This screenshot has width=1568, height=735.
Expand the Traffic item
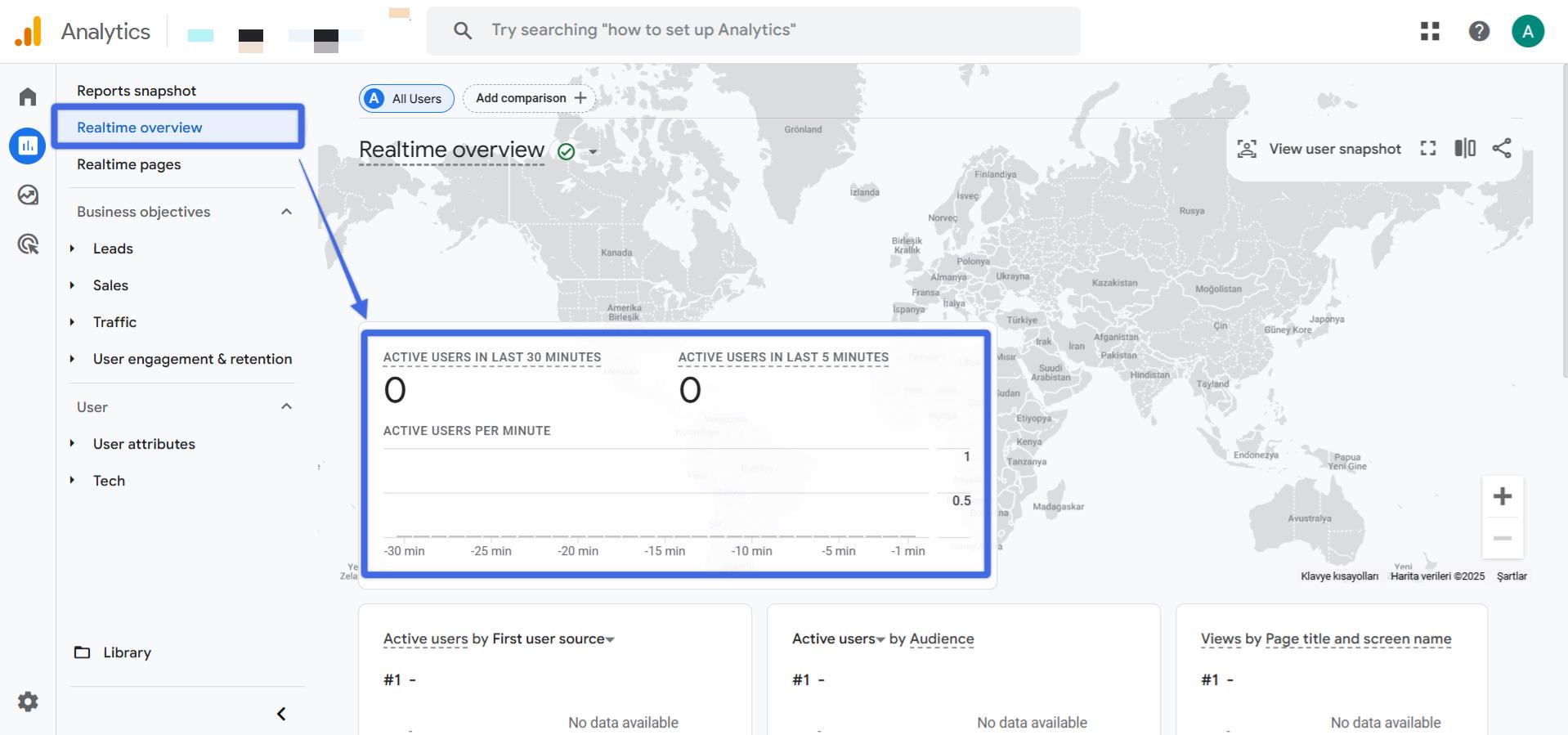coord(72,322)
